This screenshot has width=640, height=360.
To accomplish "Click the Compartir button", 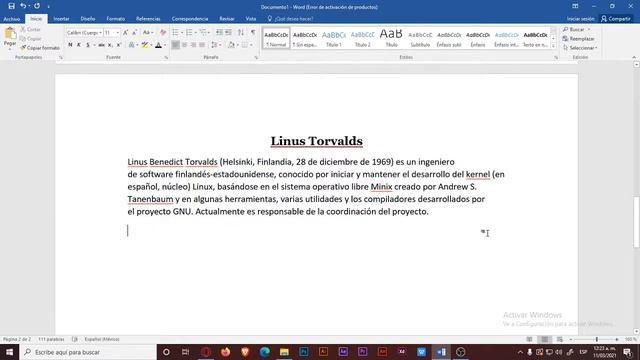I will tap(616, 19).
